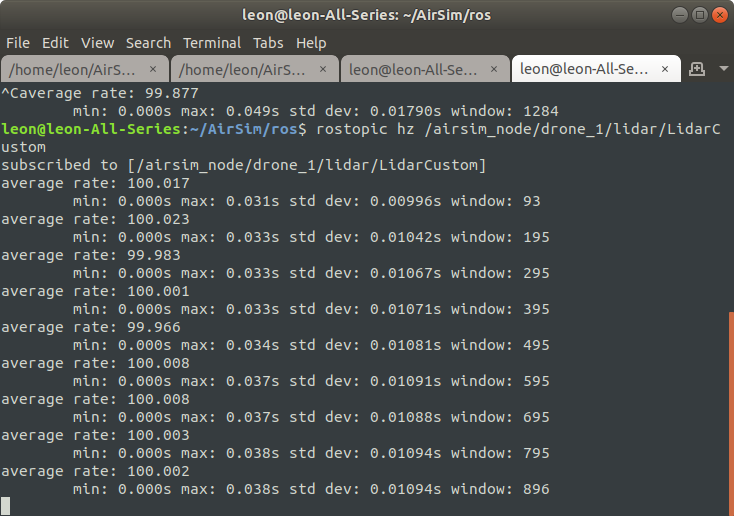Open the File menu
Screen dimensions: 734x516
click(18, 43)
